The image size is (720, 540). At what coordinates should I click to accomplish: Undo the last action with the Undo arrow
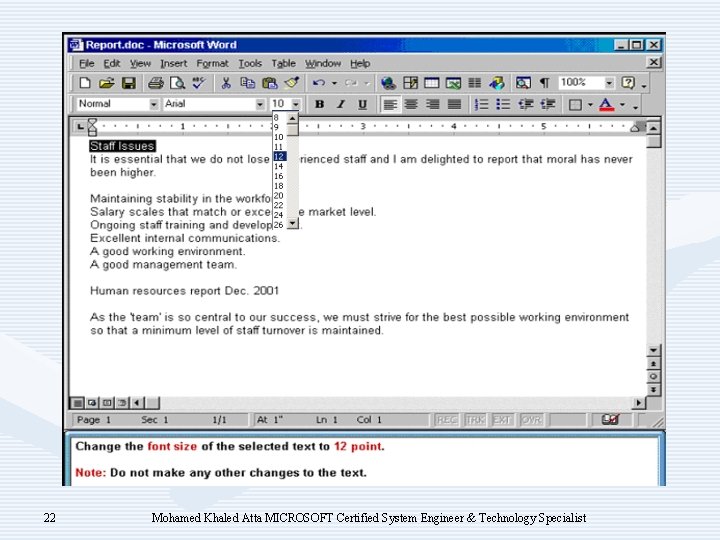[319, 83]
